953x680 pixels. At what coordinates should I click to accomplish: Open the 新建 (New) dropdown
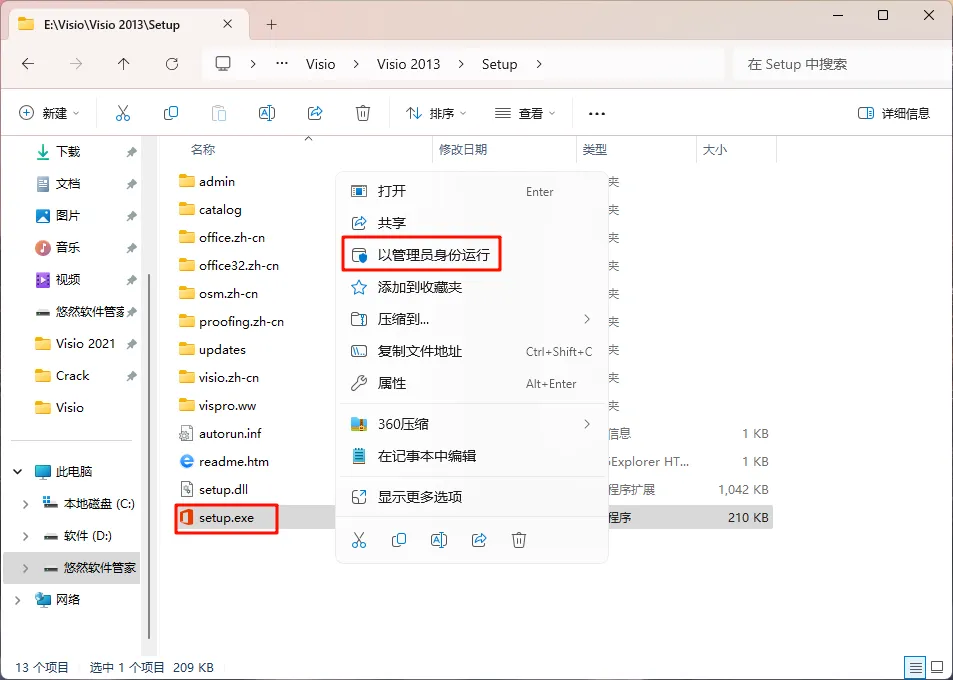pos(49,113)
